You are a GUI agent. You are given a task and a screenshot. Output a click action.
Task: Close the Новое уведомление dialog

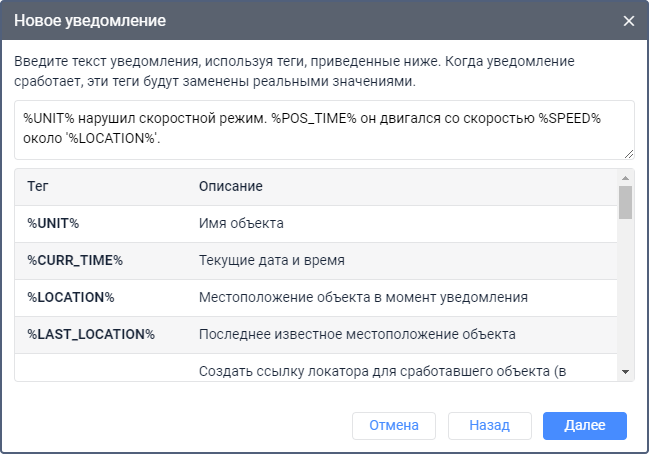click(629, 21)
